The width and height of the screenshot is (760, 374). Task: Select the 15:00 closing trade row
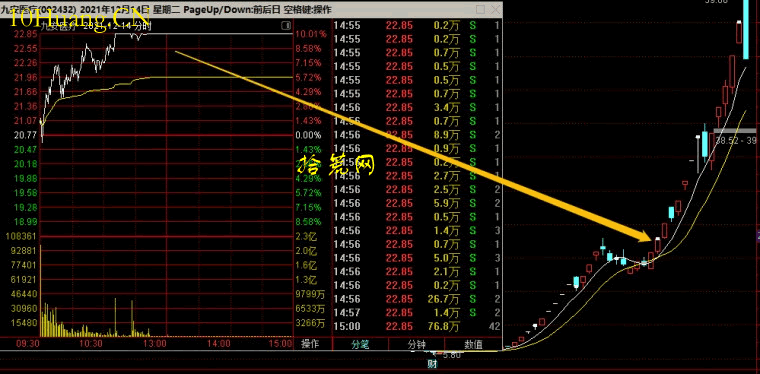pyautogui.click(x=418, y=327)
